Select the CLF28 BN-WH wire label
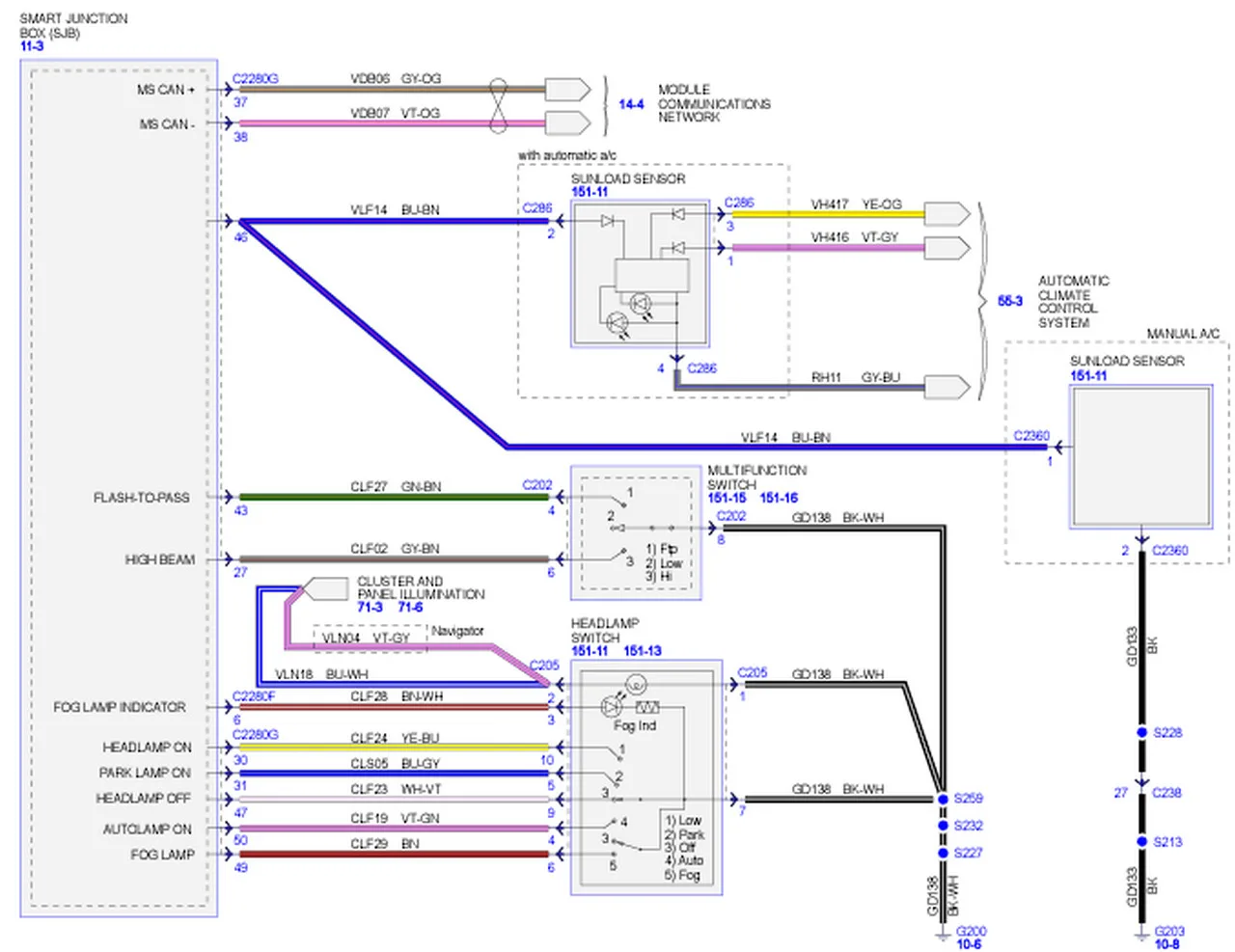This screenshot has width=1235, height=952. pos(397,696)
